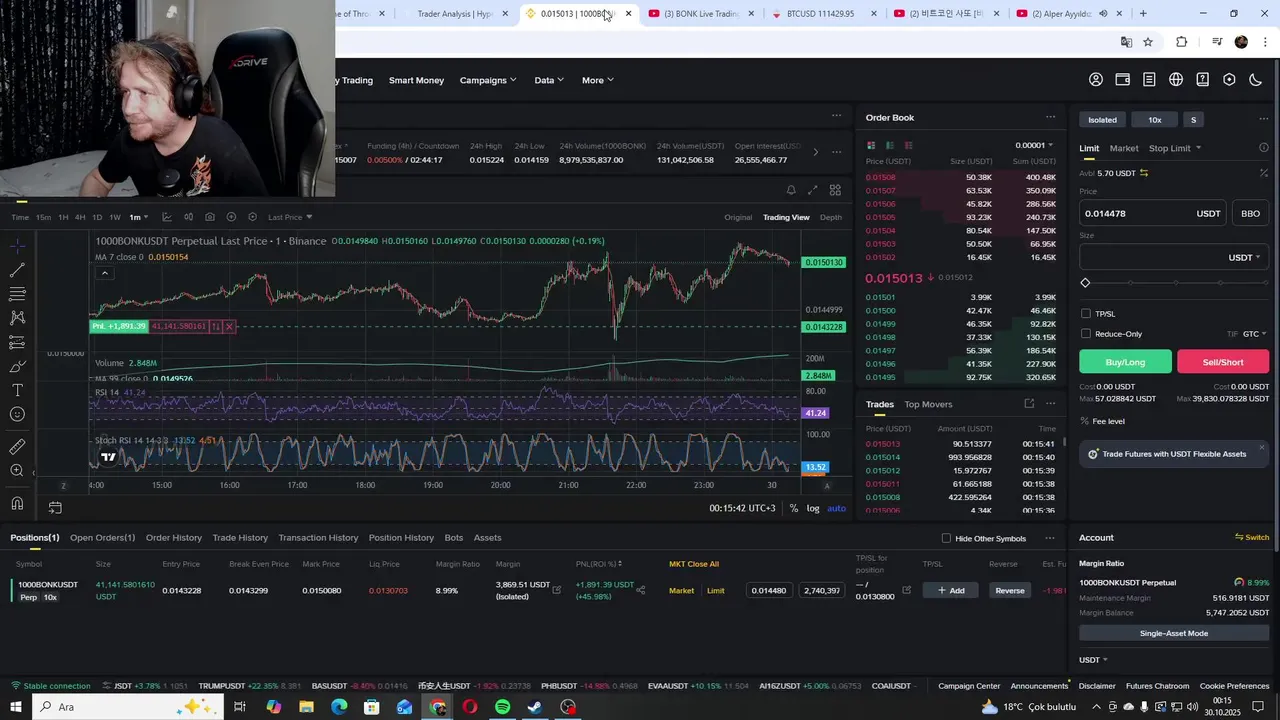The height and width of the screenshot is (720, 1280).
Task: Open the chart layout grid icon
Action: coord(835,190)
